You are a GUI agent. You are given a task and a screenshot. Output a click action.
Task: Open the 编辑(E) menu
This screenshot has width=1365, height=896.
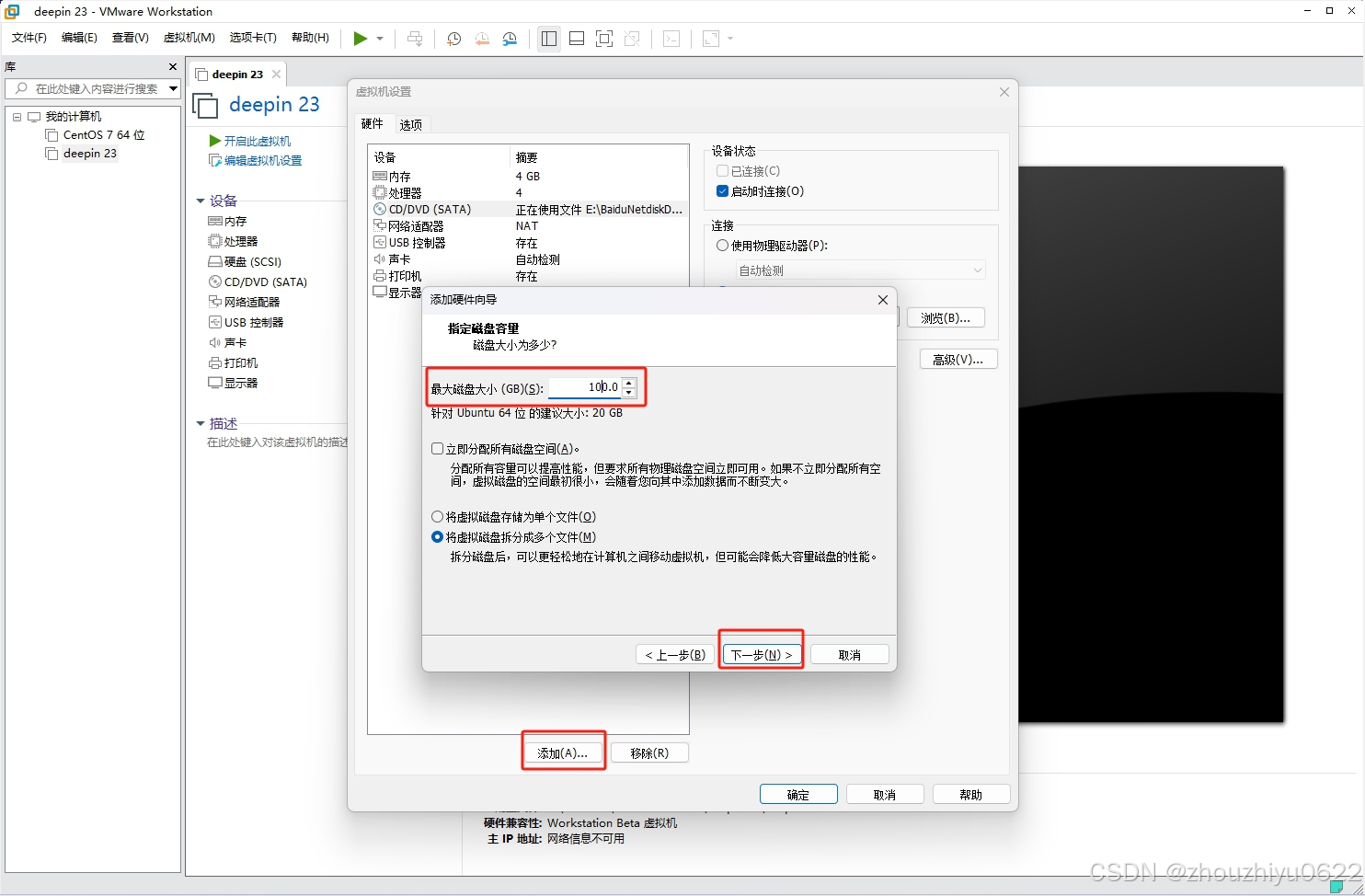click(x=79, y=38)
